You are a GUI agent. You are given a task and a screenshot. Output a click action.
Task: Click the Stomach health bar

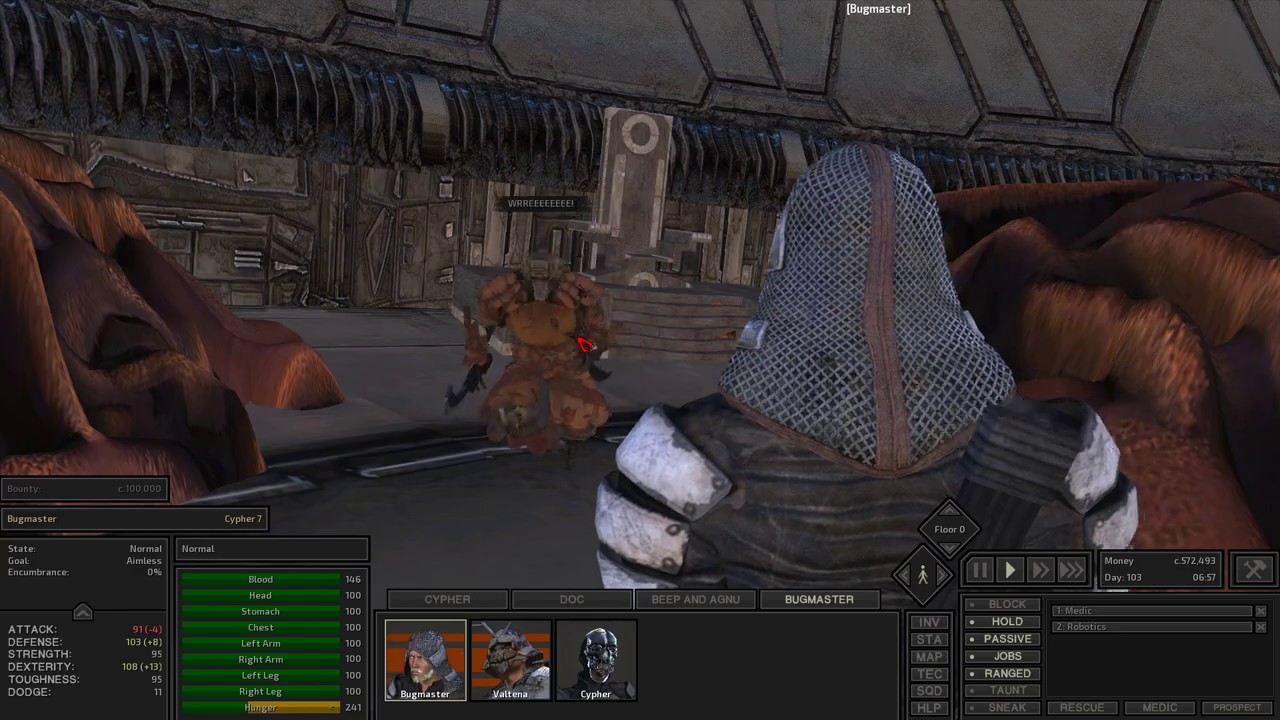coord(260,611)
